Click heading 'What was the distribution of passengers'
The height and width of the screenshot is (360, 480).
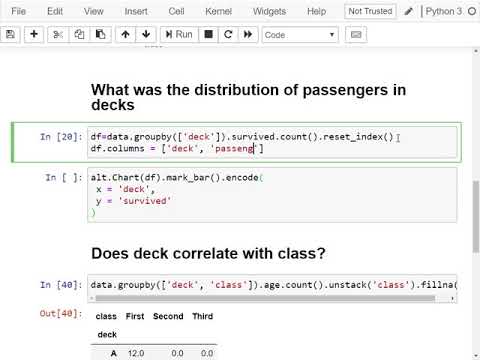248,97
